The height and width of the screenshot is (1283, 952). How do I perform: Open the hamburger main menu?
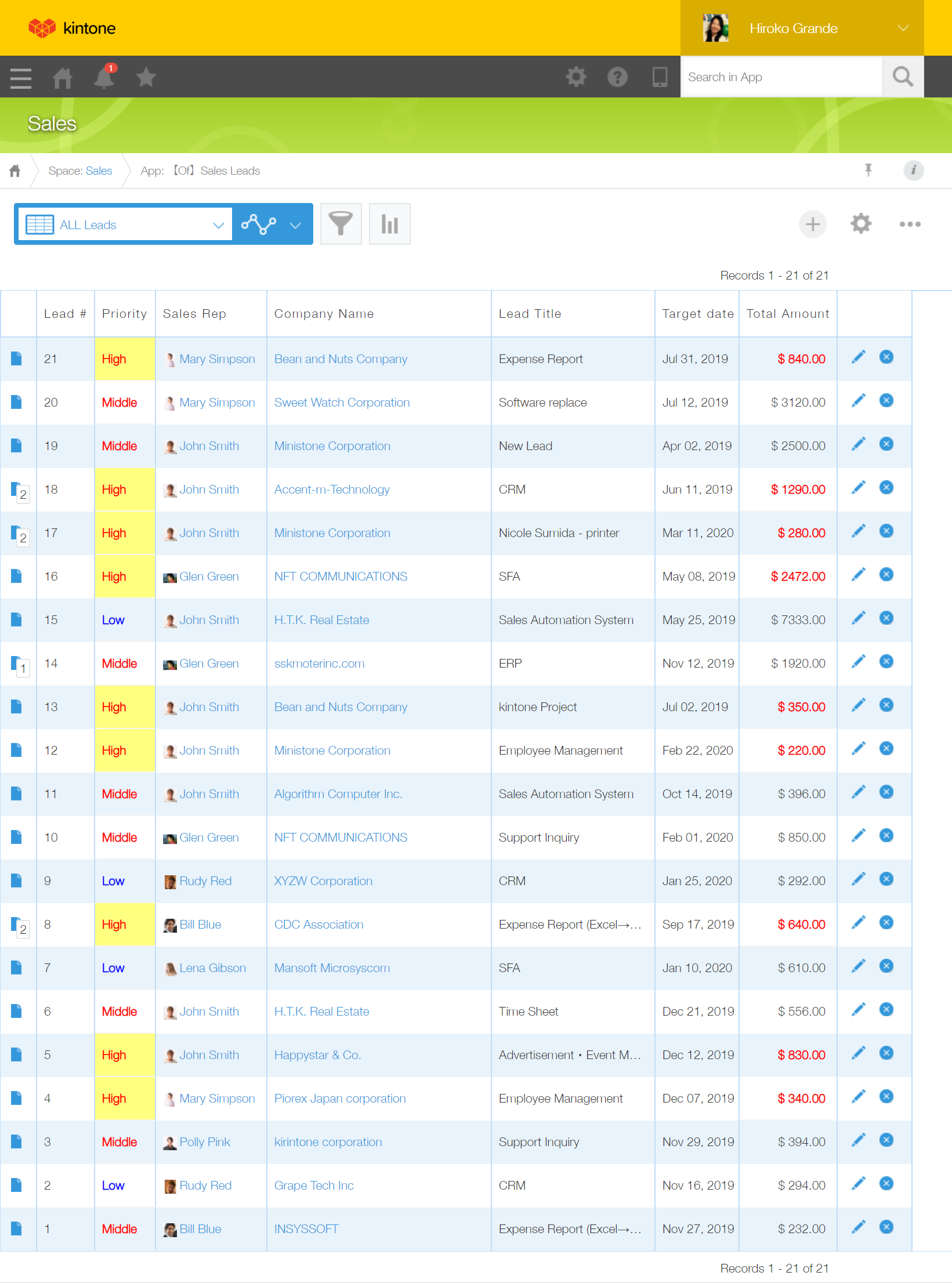tap(21, 77)
